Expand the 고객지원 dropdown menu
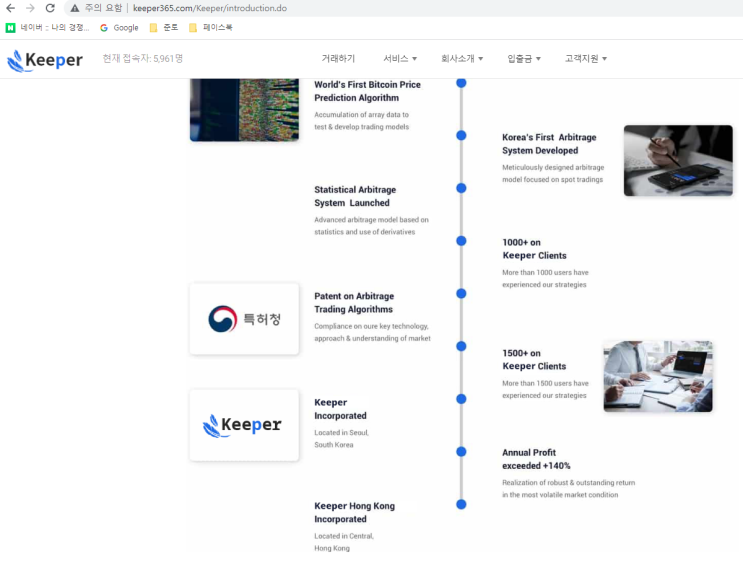Image resolution: width=743 pixels, height=570 pixels. pos(586,58)
